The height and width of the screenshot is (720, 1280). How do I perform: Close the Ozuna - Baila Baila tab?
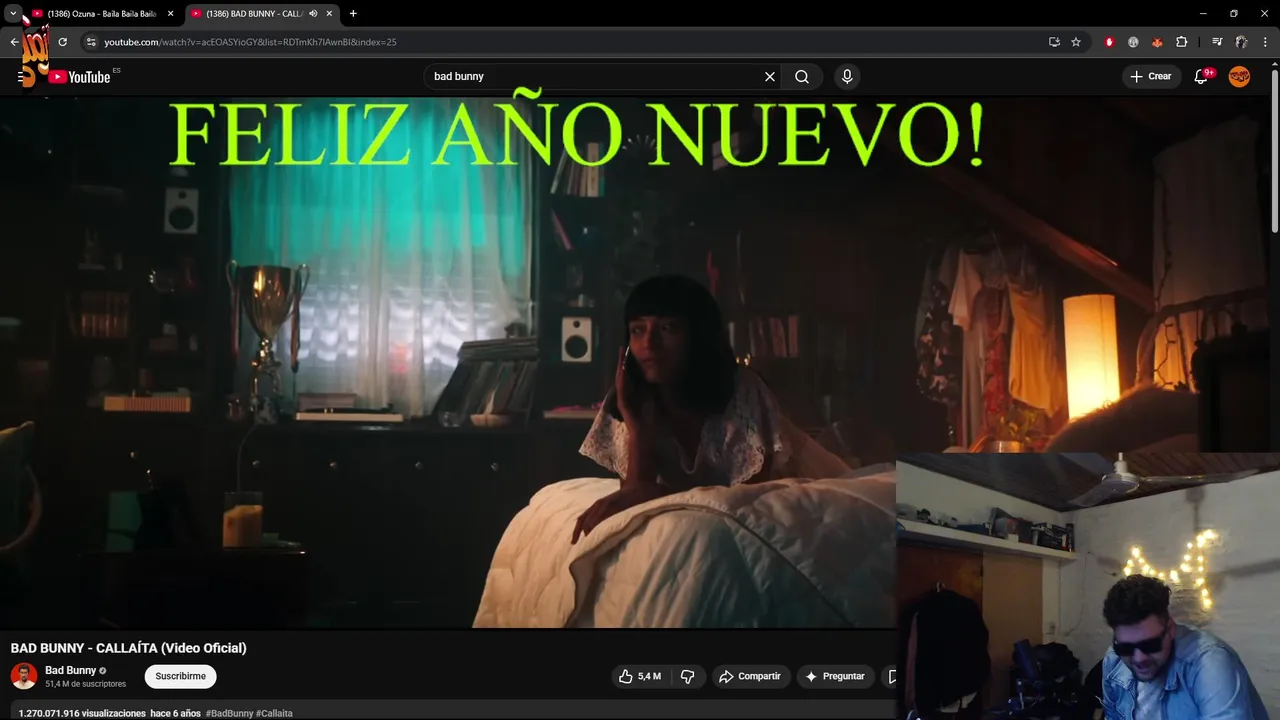(170, 14)
